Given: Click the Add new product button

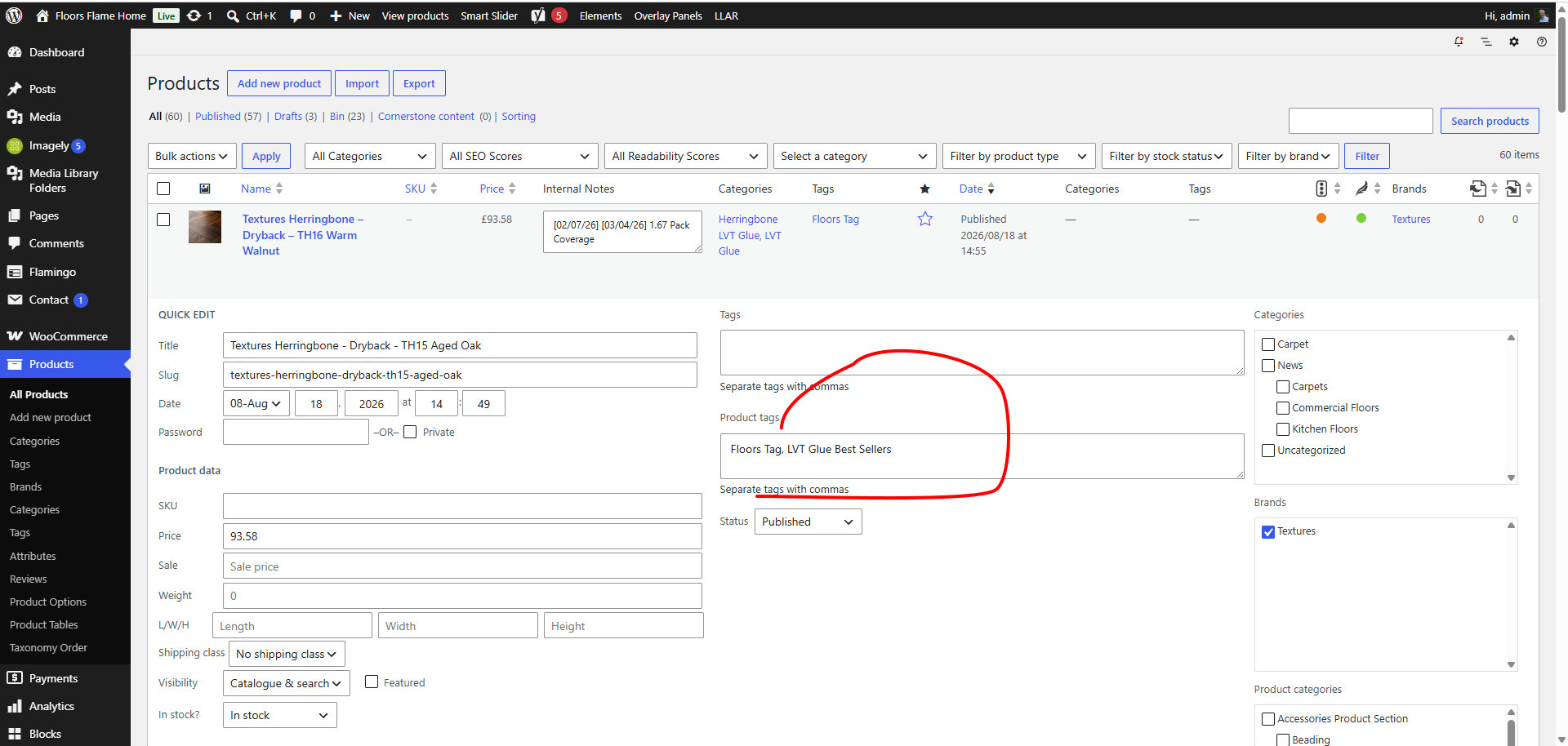Looking at the screenshot, I should (x=279, y=83).
